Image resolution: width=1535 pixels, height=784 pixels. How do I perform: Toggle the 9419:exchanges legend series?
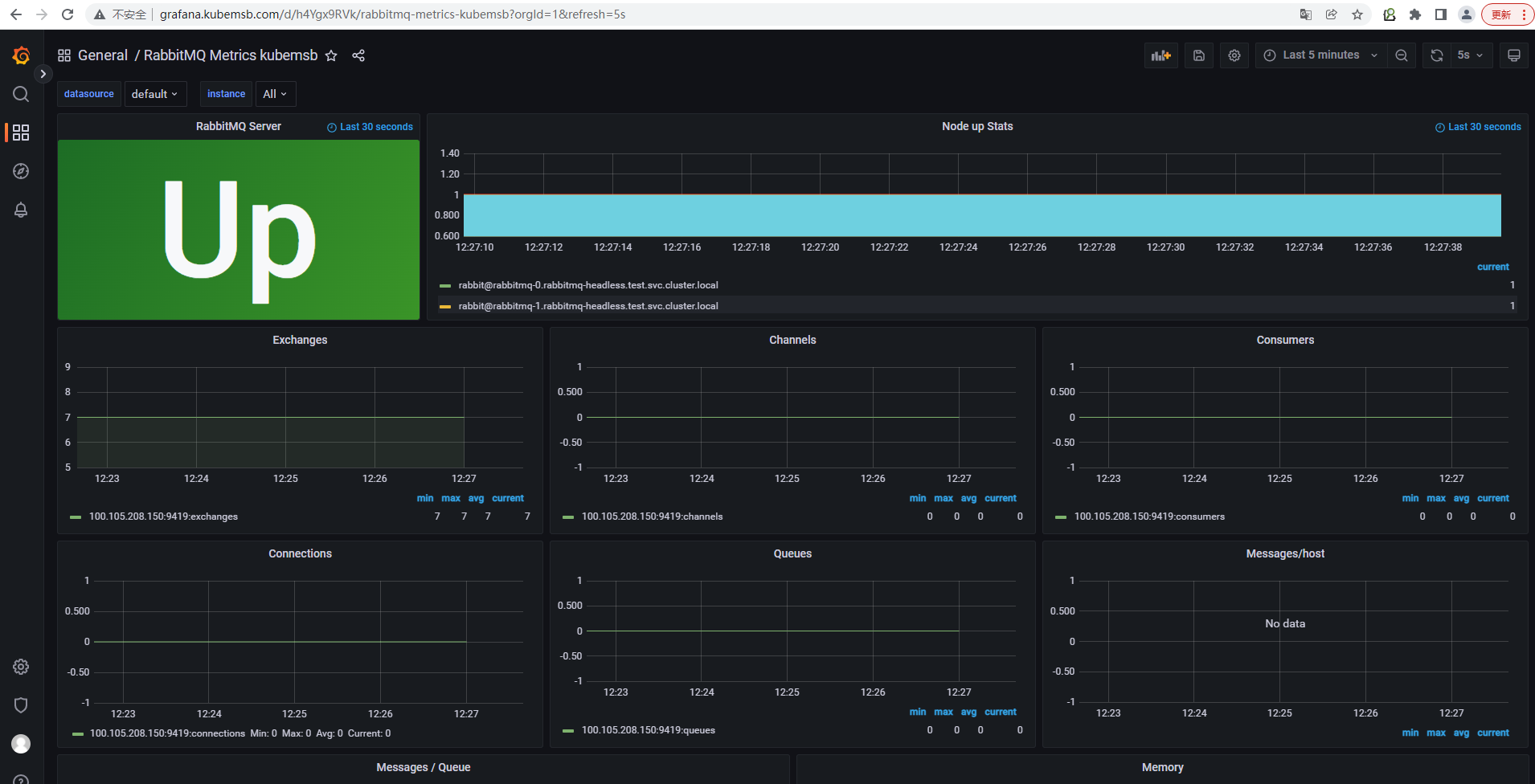[163, 517]
